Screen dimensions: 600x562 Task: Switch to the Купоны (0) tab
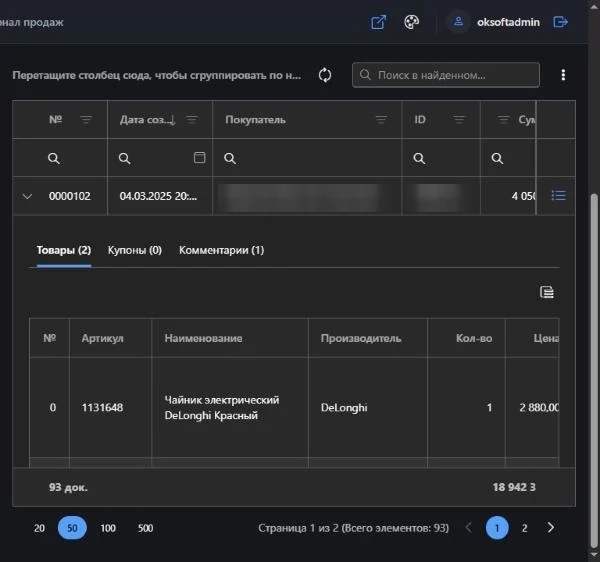[135, 250]
